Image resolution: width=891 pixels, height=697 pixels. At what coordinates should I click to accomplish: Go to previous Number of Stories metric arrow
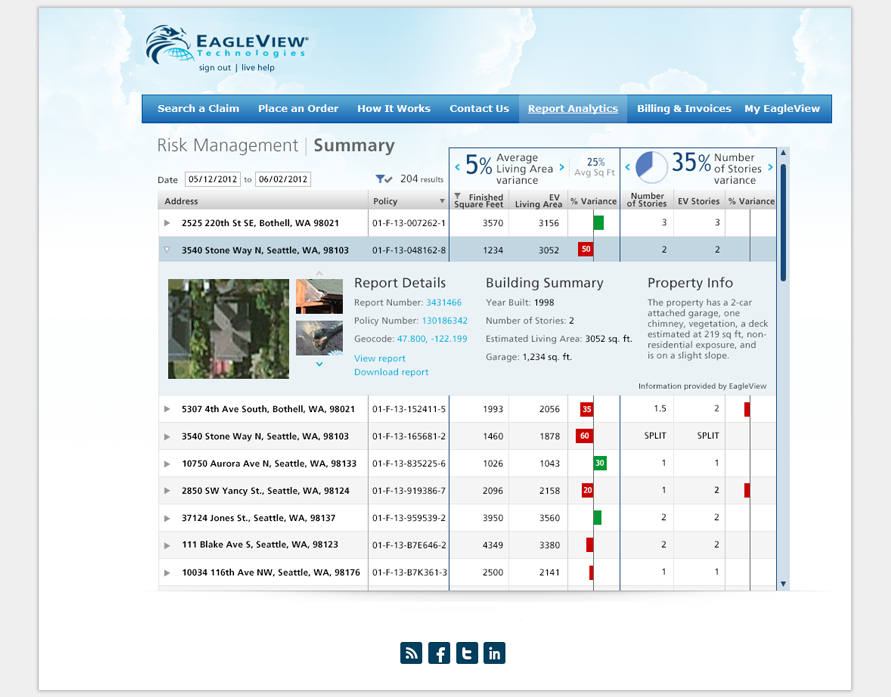(x=627, y=167)
